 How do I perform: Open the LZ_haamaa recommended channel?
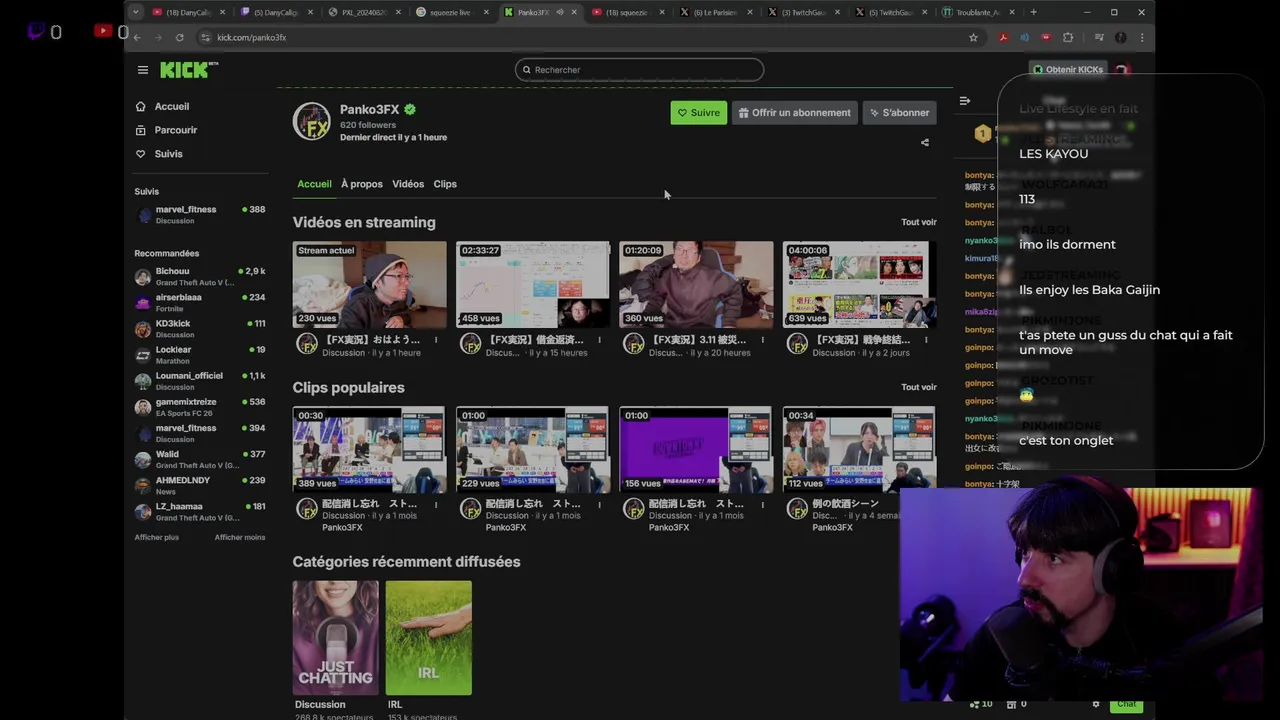click(x=200, y=511)
